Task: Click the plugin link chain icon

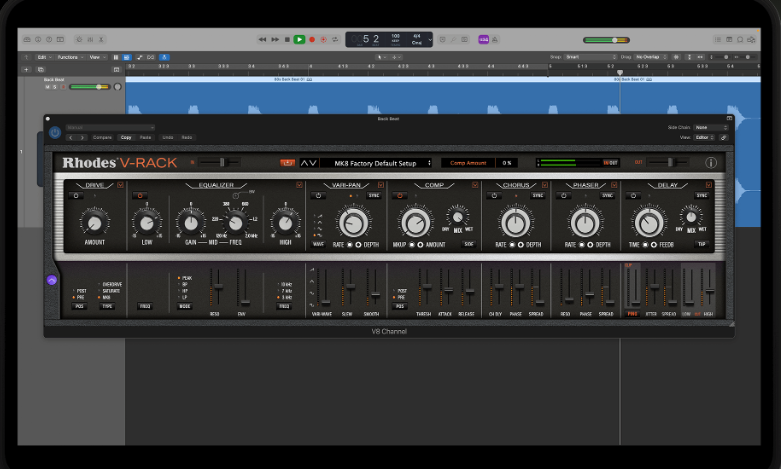Action: click(724, 137)
